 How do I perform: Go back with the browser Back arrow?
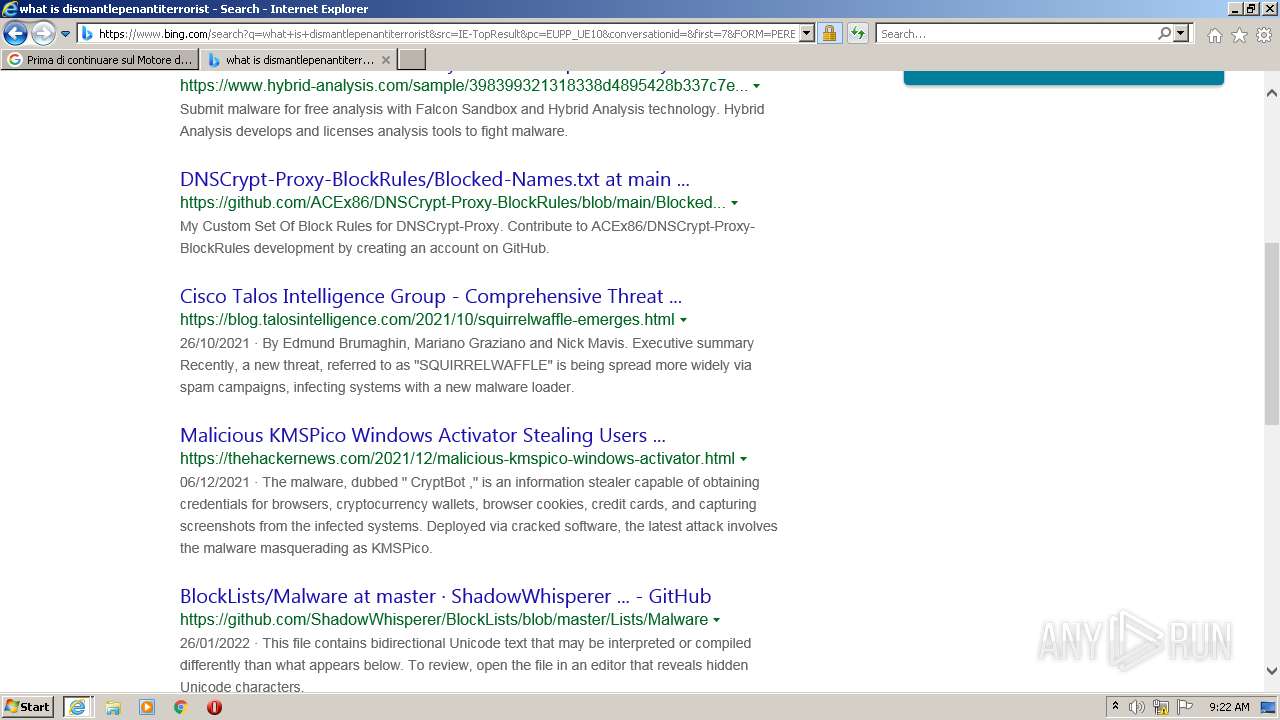[15, 33]
